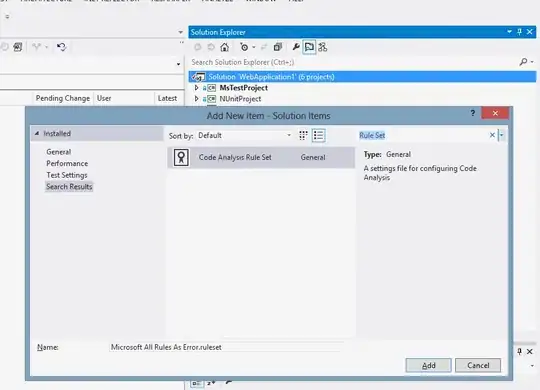Switch to small icons grid view

pos(303,135)
